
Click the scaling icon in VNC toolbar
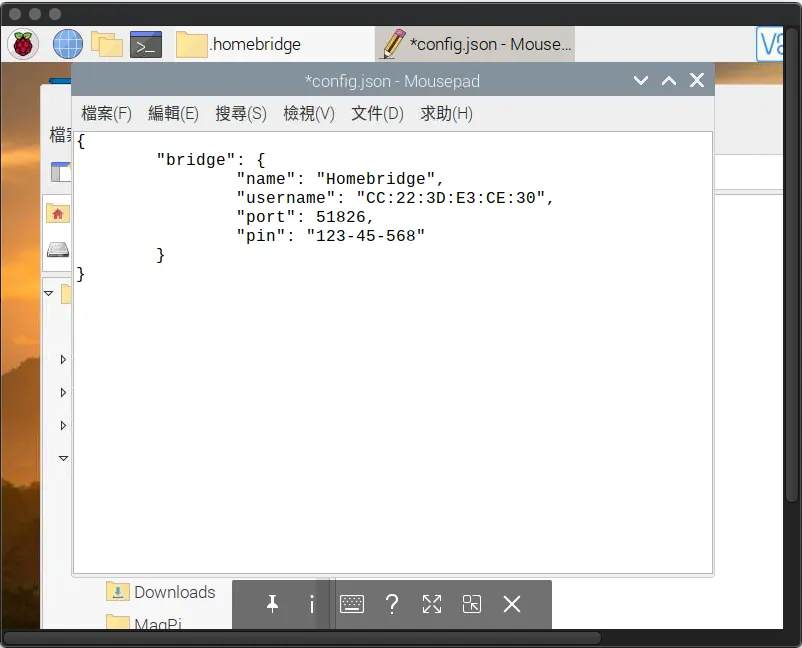[x=472, y=604]
